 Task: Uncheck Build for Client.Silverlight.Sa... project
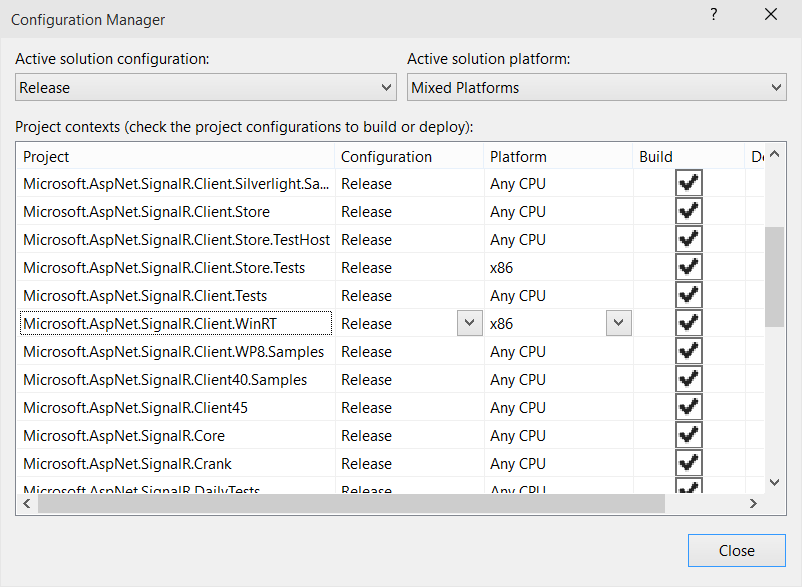688,183
